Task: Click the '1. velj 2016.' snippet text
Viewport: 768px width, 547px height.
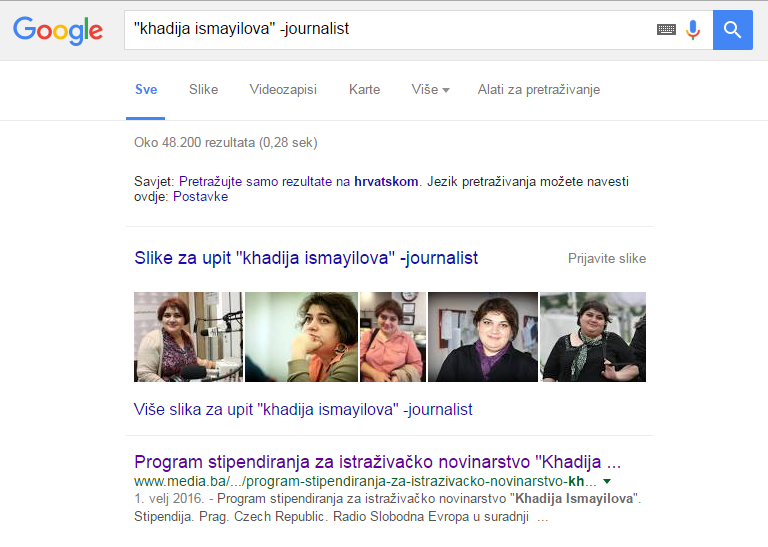Action: pos(169,499)
